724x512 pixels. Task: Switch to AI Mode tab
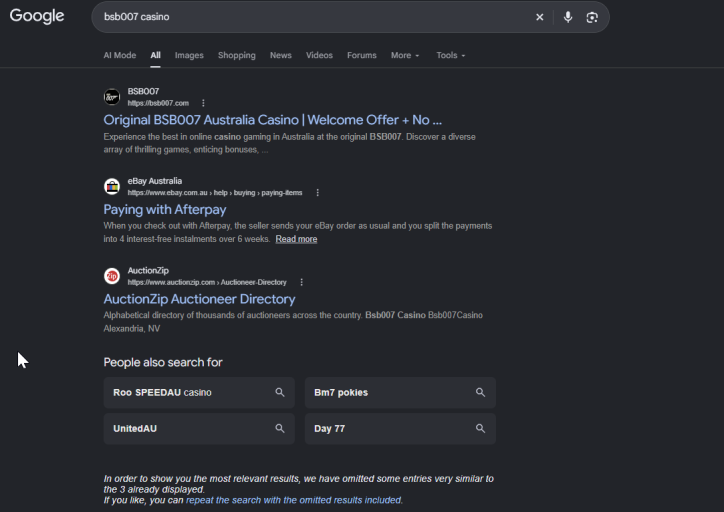point(120,55)
